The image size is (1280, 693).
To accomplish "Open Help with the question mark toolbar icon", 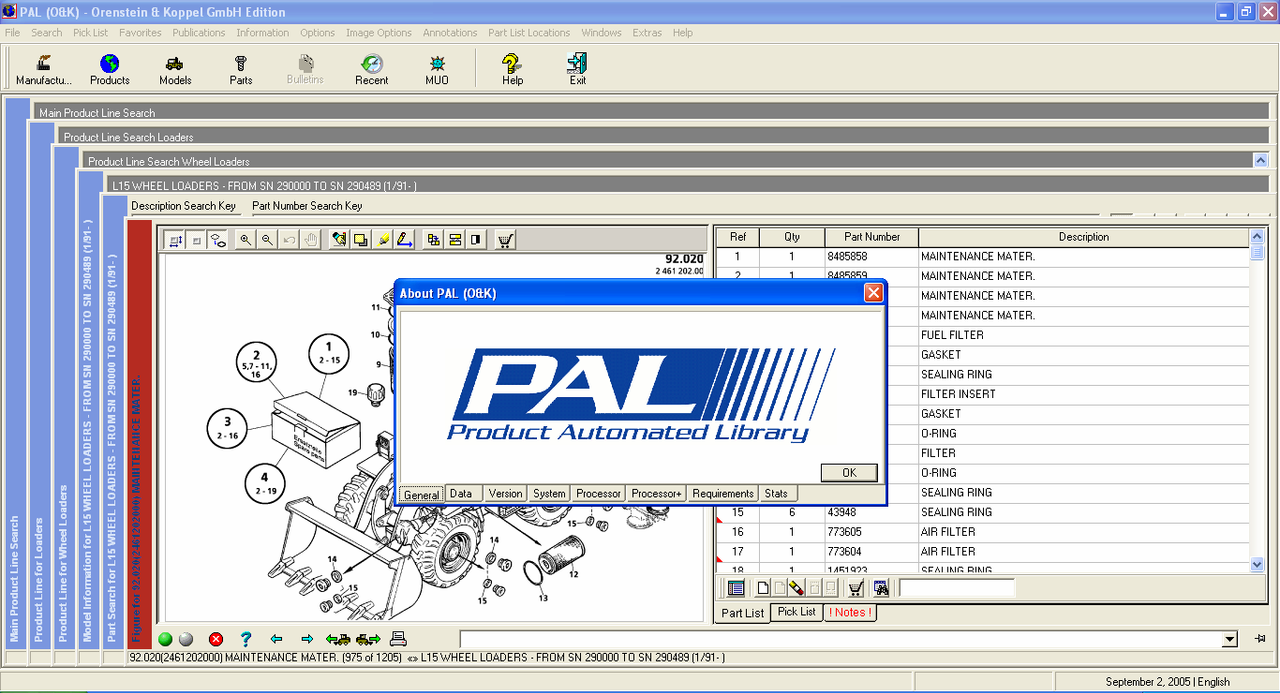I will point(512,69).
